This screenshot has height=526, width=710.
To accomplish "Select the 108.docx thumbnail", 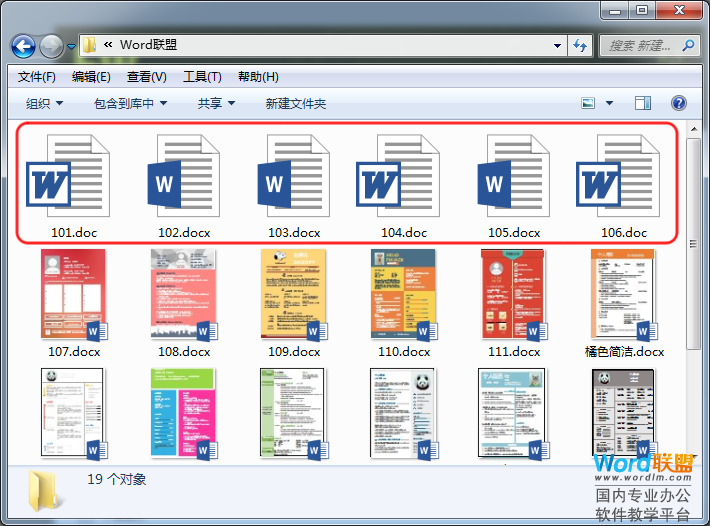I will click(x=184, y=295).
